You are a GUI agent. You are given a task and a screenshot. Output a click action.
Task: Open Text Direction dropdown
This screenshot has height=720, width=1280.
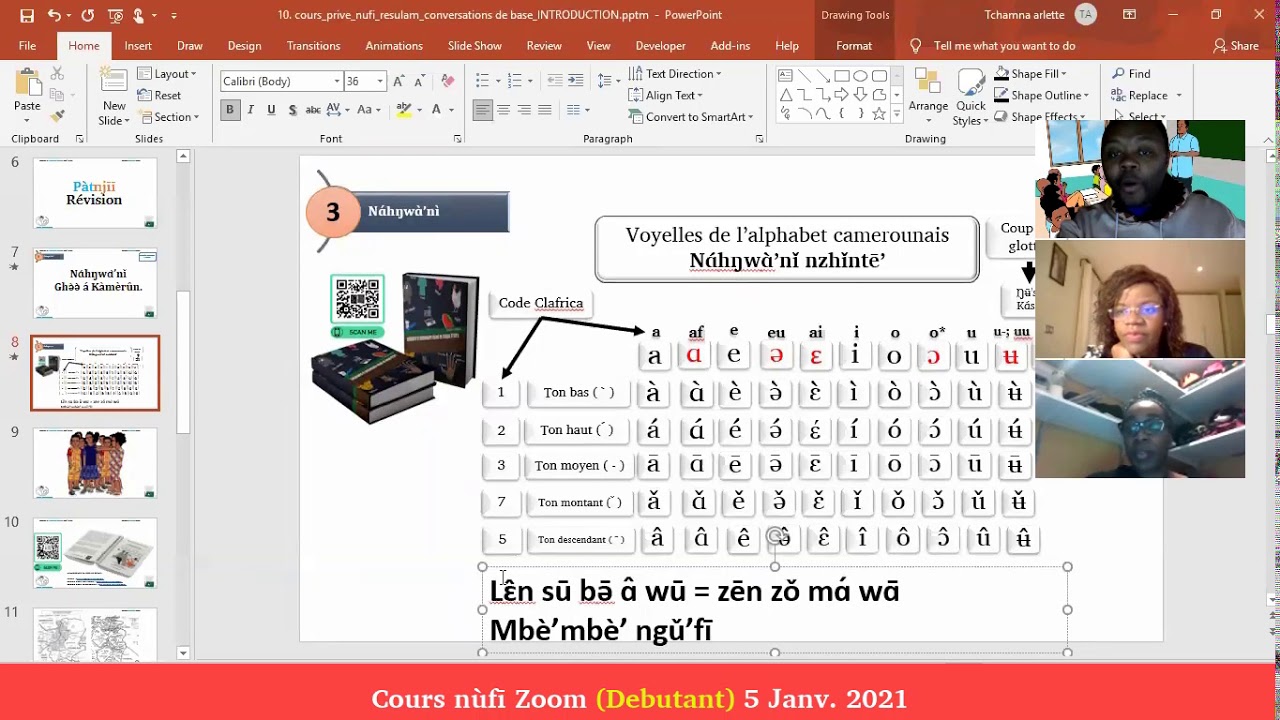tap(675, 74)
